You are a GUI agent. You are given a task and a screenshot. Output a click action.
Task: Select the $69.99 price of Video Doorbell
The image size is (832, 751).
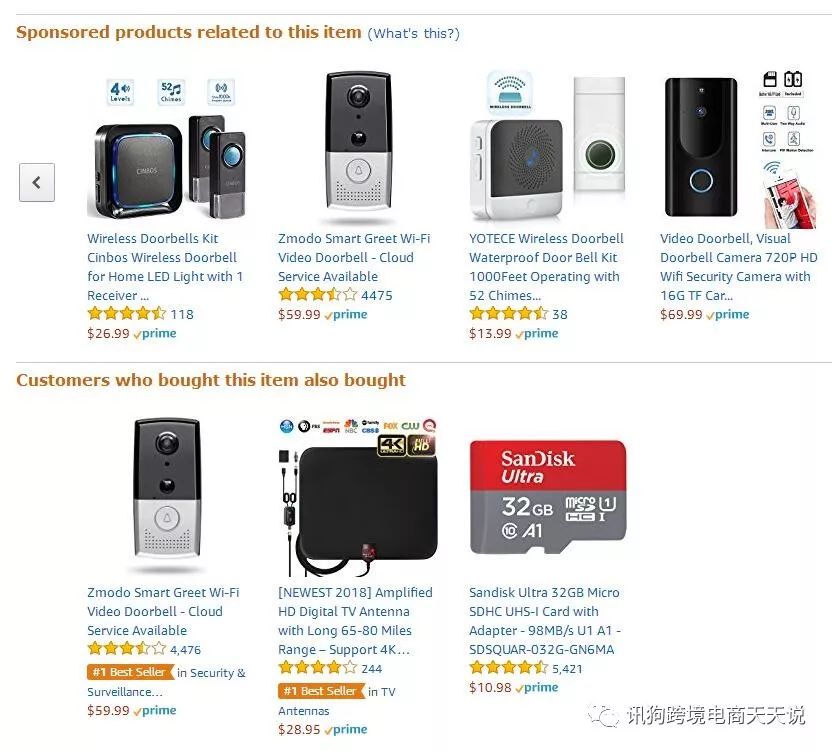point(681,314)
